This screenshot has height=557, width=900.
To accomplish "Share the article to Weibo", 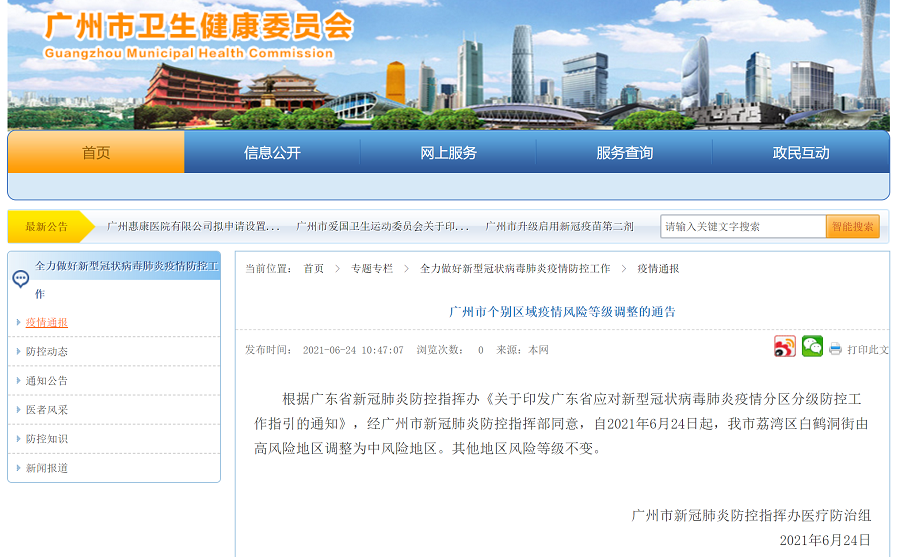I will 785,347.
